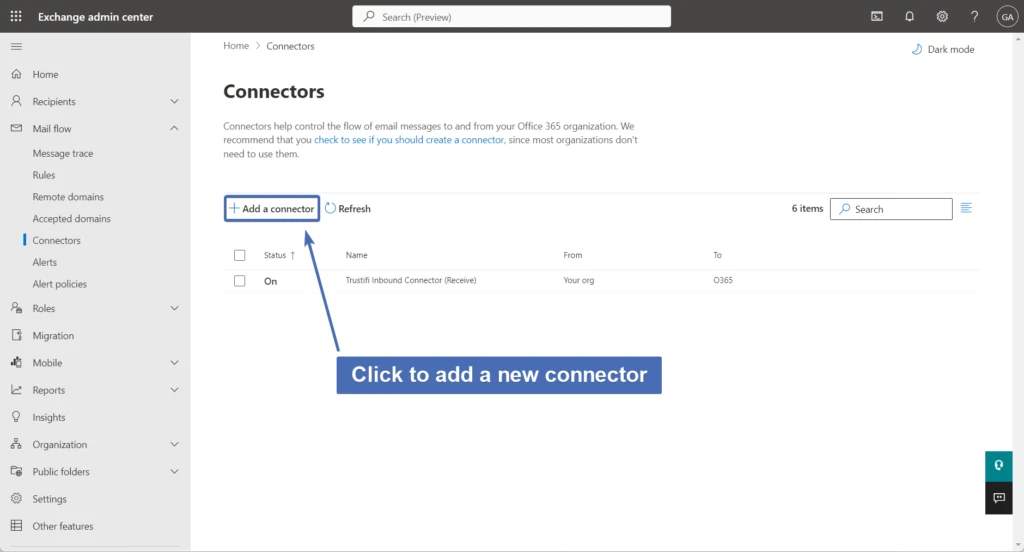Viewport: 1024px width, 552px height.
Task: Collapse the Mail flow section
Action: [174, 128]
